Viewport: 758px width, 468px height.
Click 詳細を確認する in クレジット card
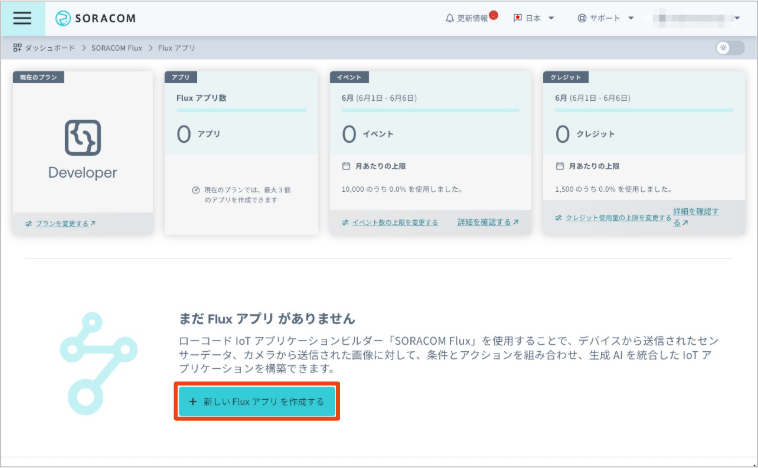click(696, 217)
